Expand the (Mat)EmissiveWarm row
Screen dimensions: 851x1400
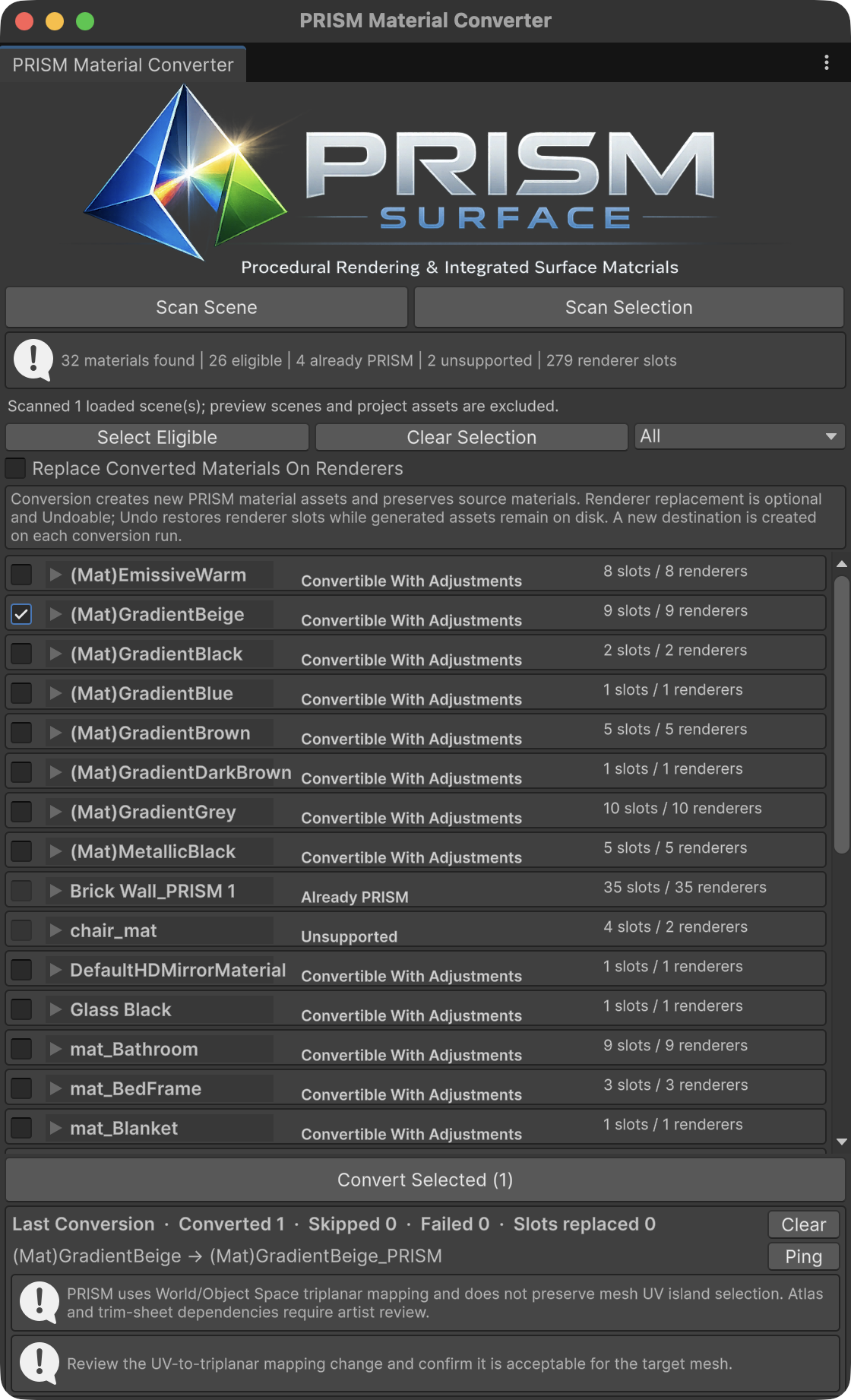pyautogui.click(x=55, y=575)
